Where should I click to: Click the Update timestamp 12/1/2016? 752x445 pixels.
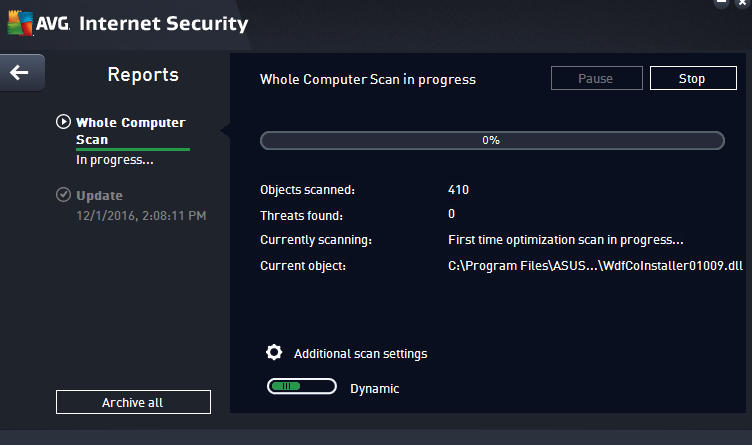click(x=141, y=215)
